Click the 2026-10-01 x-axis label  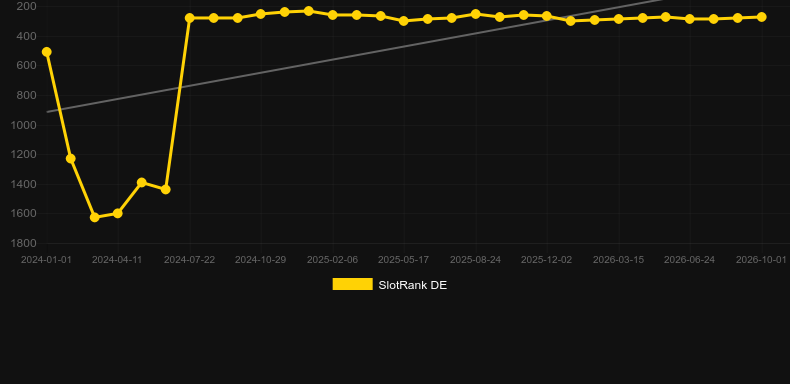(x=761, y=260)
